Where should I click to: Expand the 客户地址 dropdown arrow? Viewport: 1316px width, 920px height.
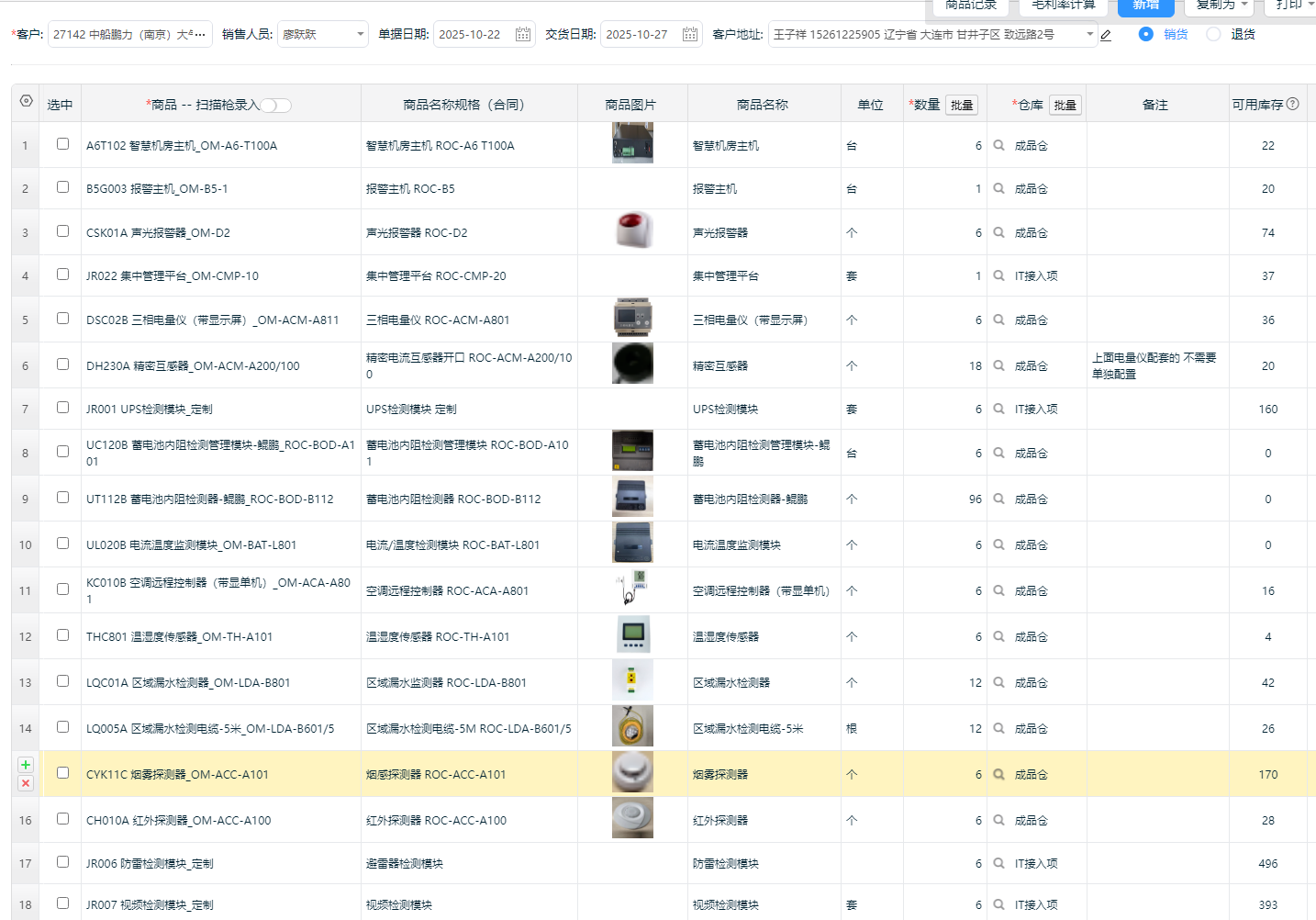(1089, 35)
